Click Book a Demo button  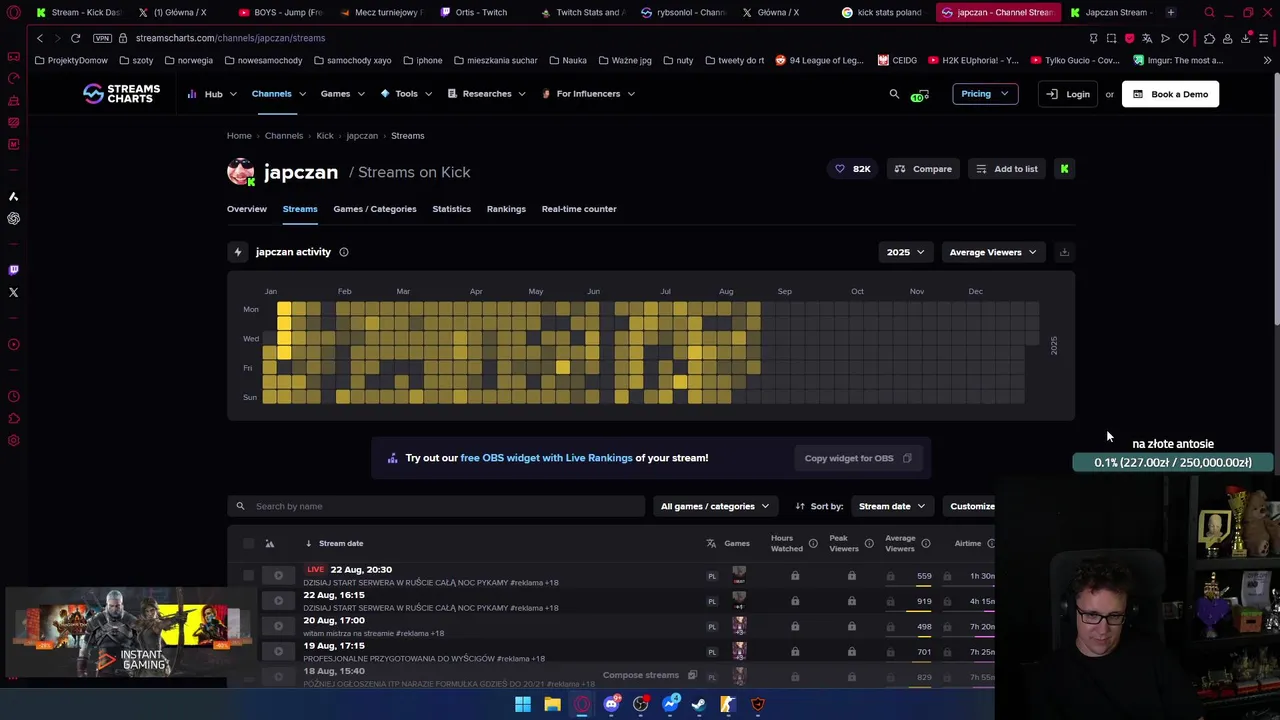(1170, 94)
